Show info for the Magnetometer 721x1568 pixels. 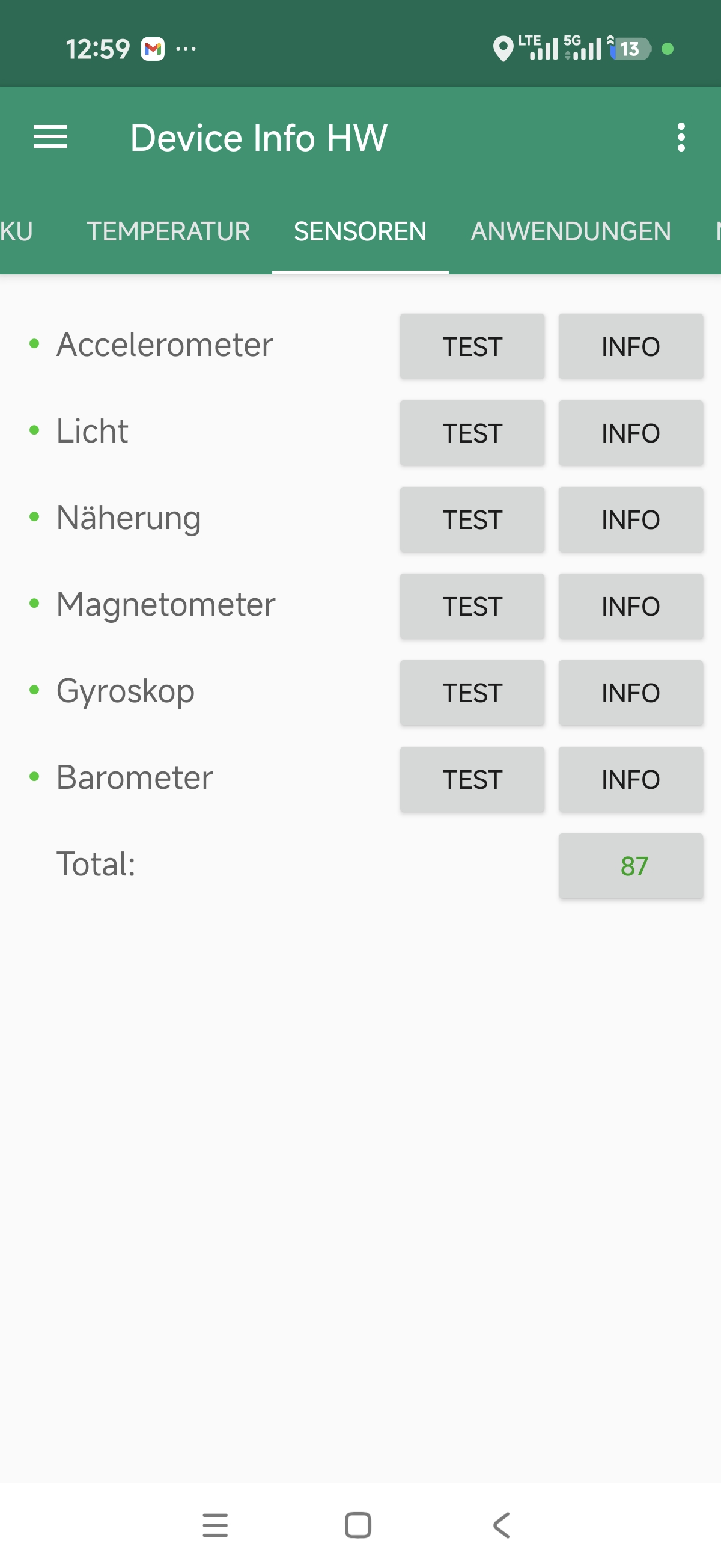[x=630, y=606]
